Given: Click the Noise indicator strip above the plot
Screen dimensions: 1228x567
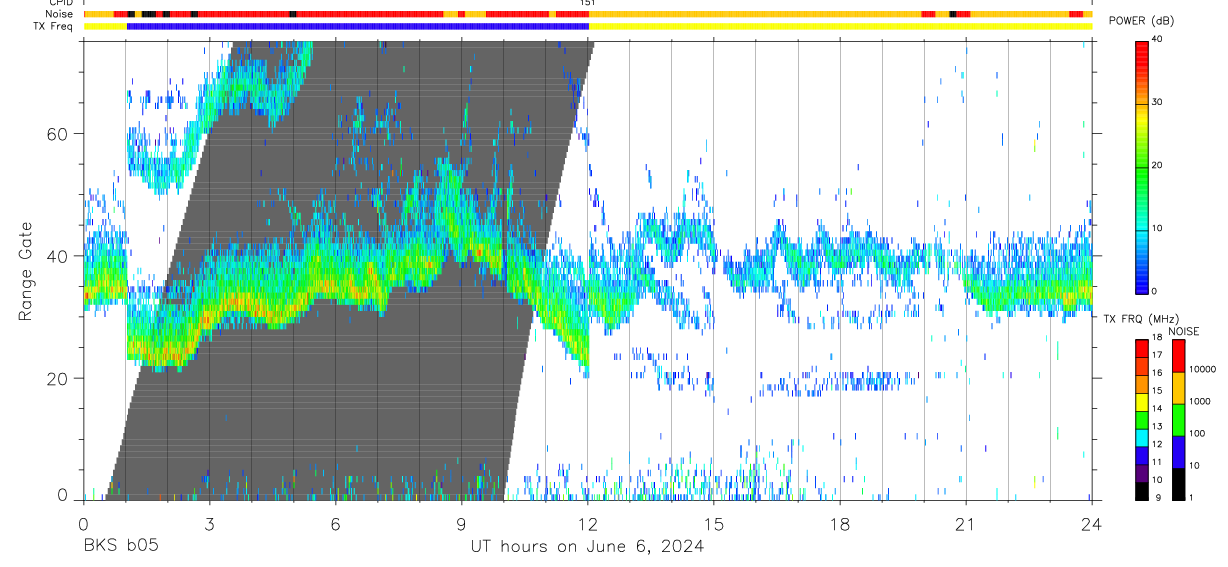Looking at the screenshot, I should pyautogui.click(x=588, y=14).
